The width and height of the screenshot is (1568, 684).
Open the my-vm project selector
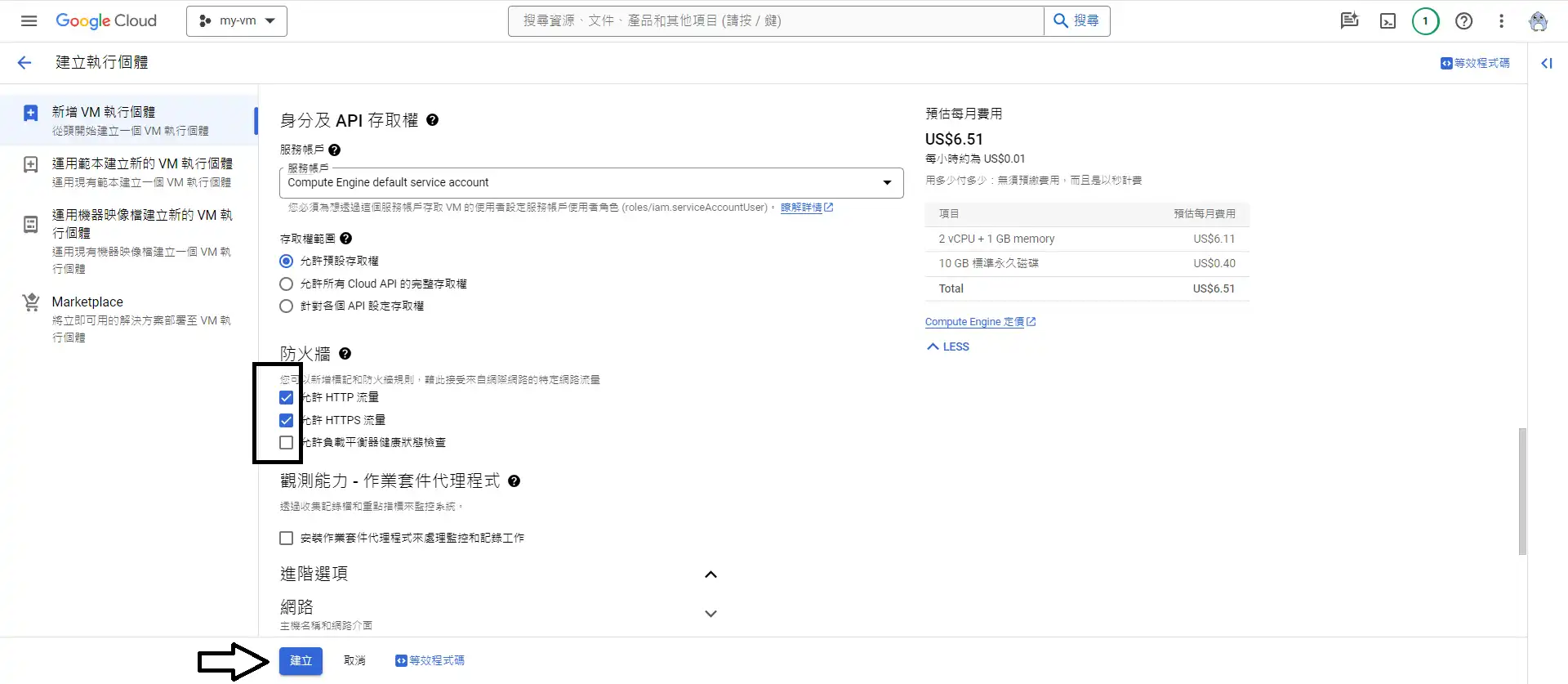(x=237, y=21)
